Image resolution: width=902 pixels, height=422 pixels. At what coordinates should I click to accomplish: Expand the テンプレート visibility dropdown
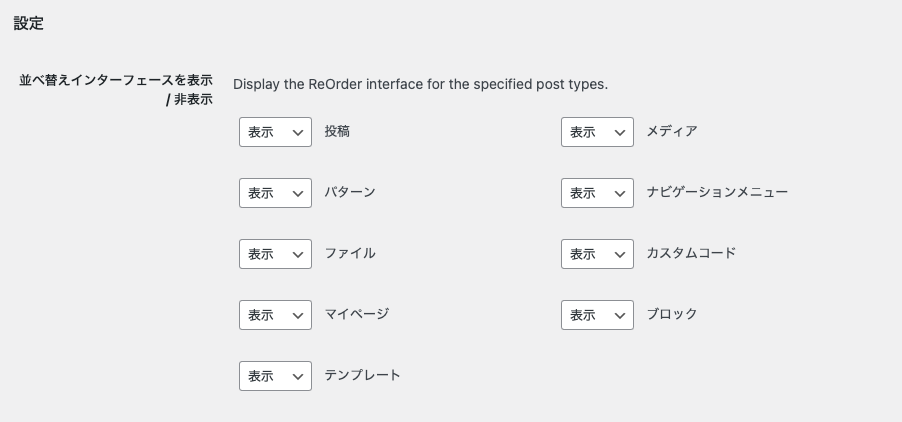pyautogui.click(x=275, y=376)
